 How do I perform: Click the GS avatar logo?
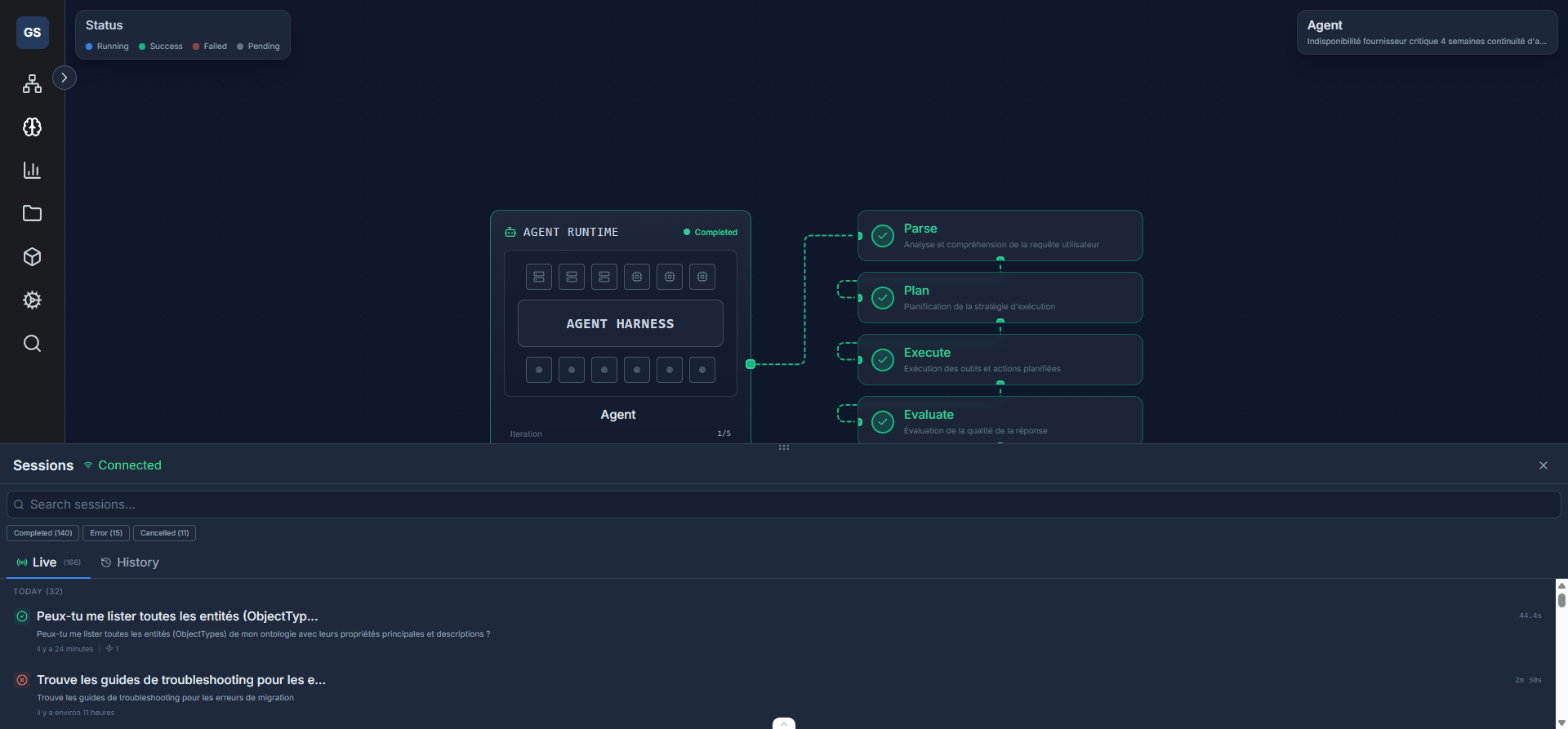32,33
